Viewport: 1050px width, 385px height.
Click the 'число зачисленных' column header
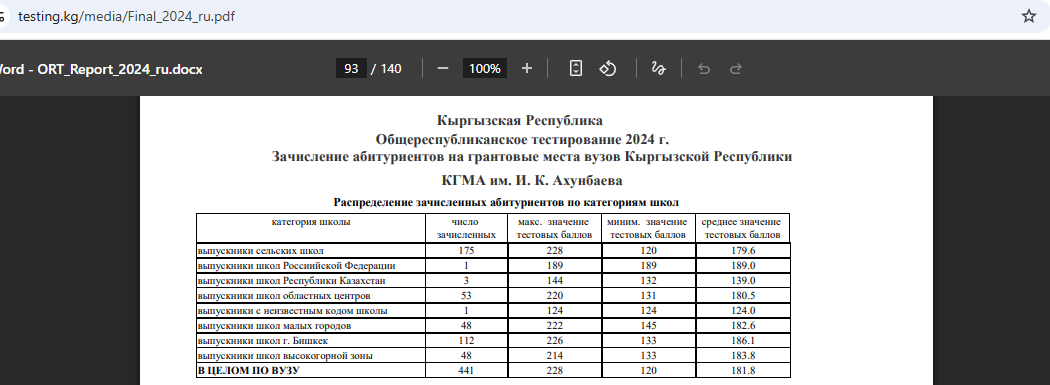(466, 228)
